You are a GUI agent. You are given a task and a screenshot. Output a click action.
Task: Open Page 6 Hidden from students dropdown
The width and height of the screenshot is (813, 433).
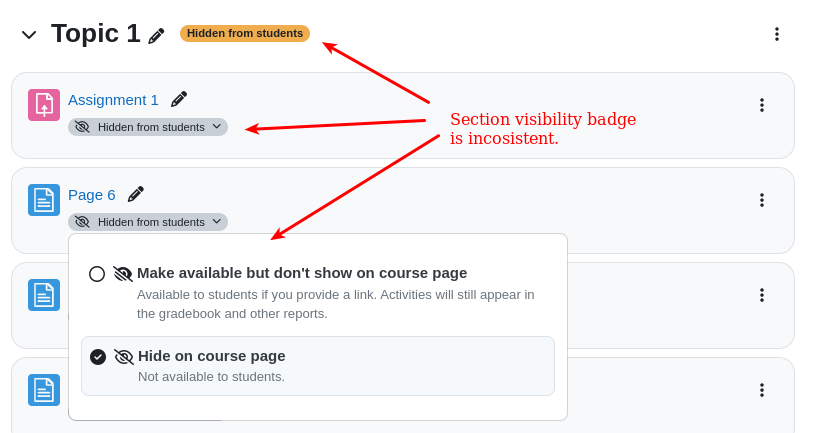(x=148, y=222)
